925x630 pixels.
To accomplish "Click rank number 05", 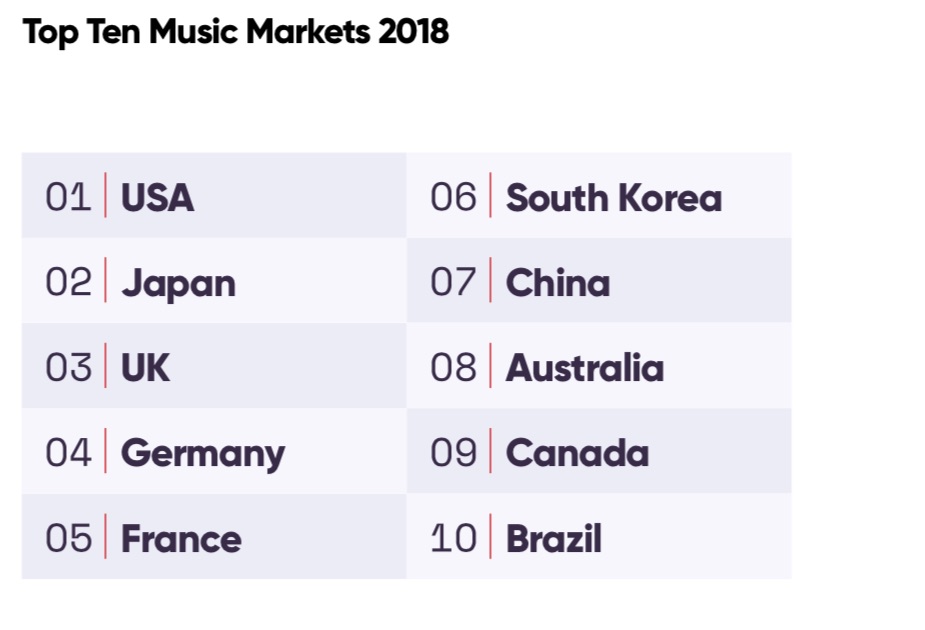I will (68, 539).
